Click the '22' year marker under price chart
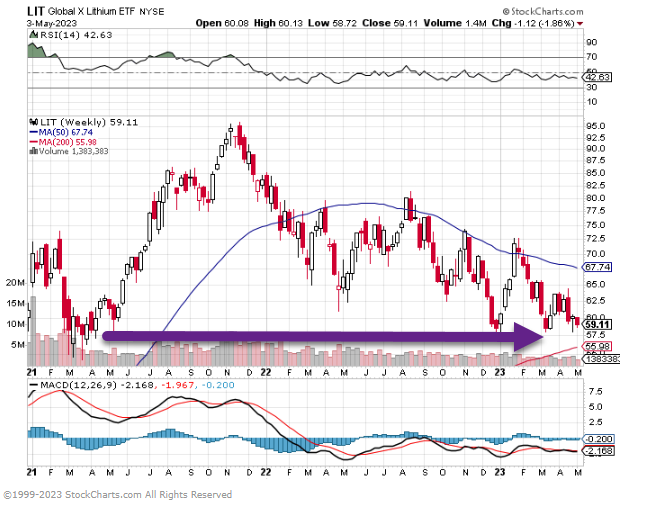Screen dimensions: 652x509 coord(266,373)
